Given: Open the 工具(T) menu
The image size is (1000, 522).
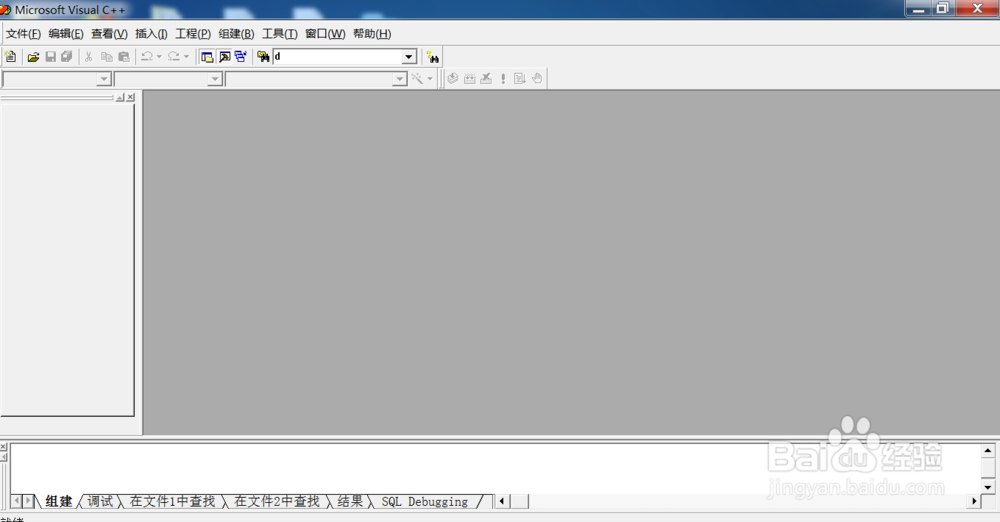Looking at the screenshot, I should pyautogui.click(x=279, y=34).
